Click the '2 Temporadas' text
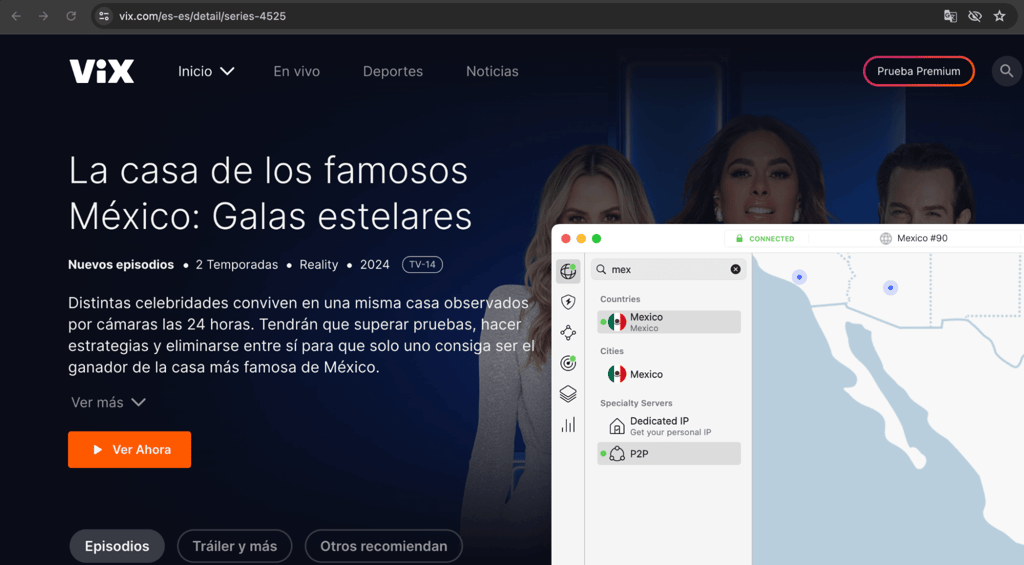 pyautogui.click(x=236, y=265)
